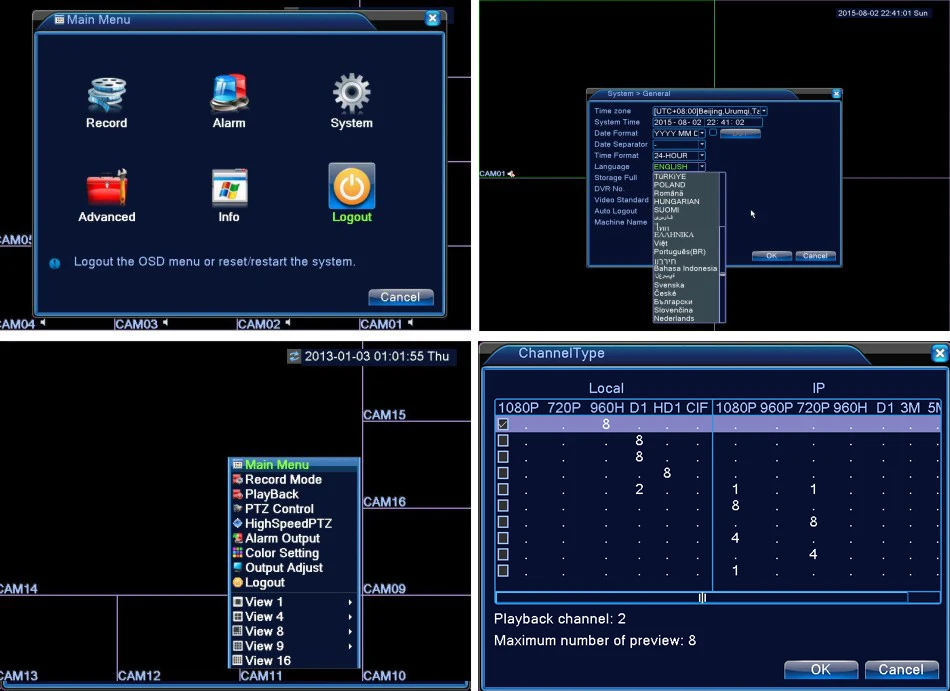Click the speaker icon beside CAM04
The image size is (950, 691).
coord(43,323)
